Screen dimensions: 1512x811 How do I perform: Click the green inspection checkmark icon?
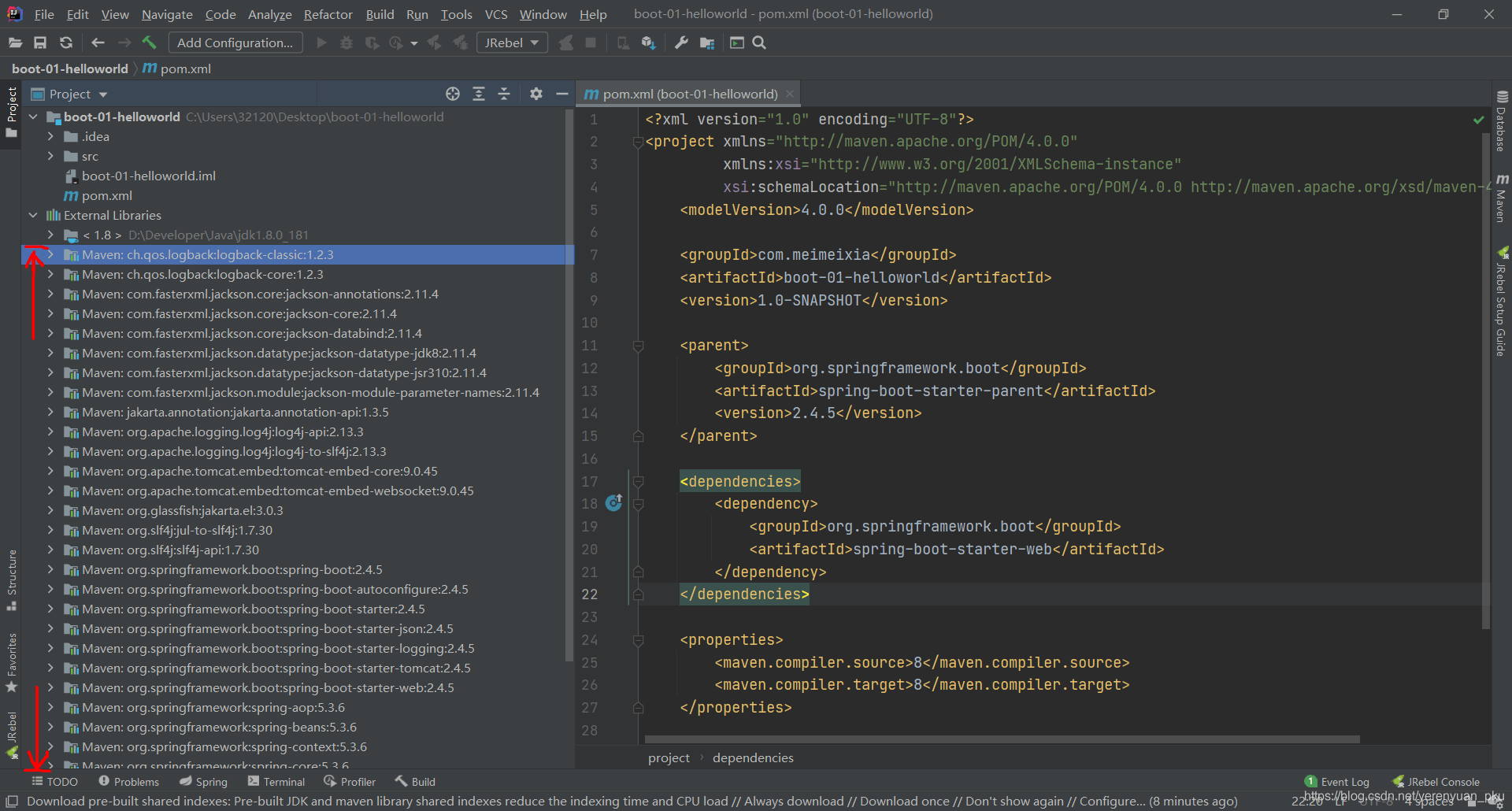point(1478,120)
